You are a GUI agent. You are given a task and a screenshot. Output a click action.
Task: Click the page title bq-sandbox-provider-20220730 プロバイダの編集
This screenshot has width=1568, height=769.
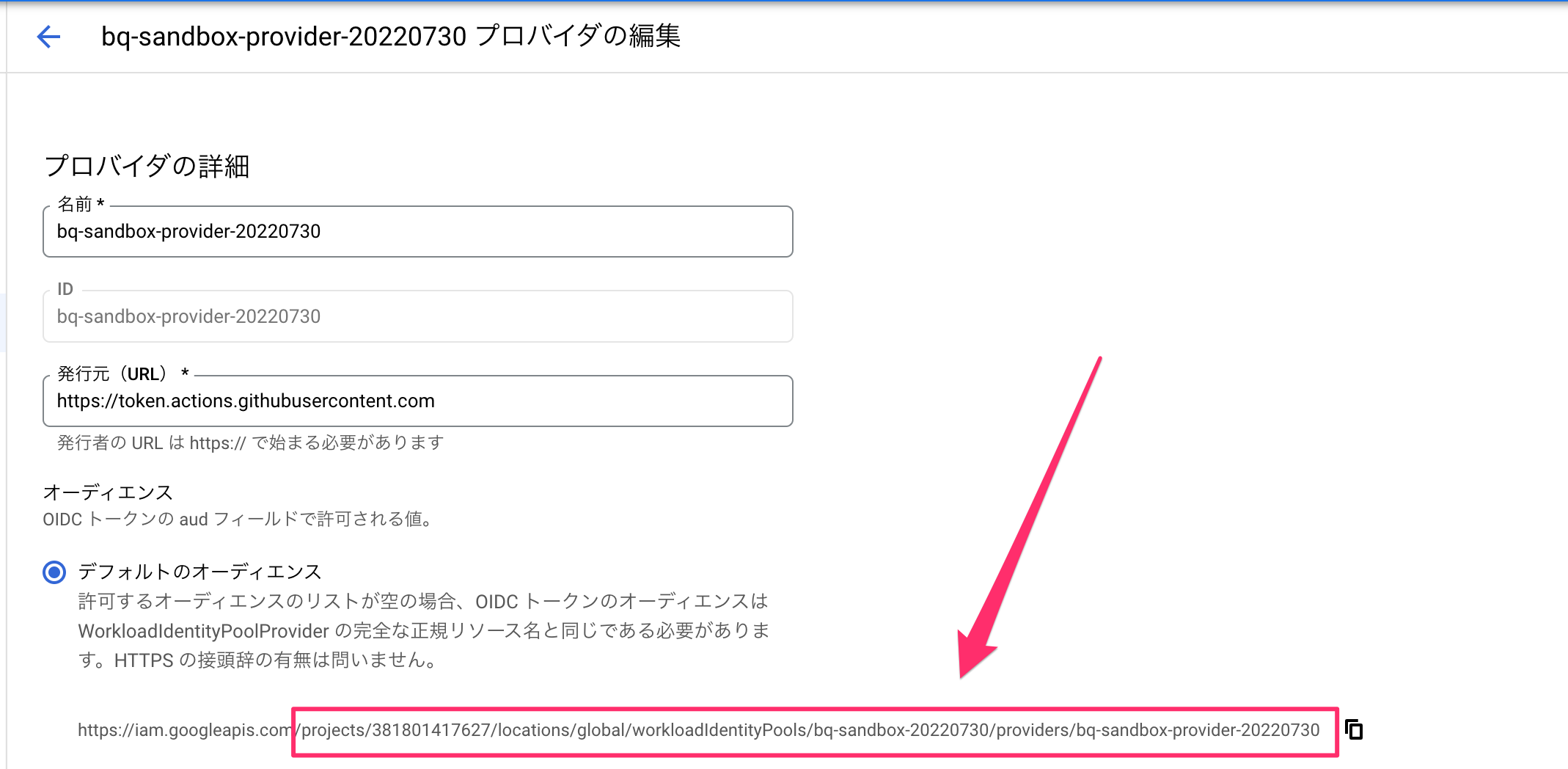[x=390, y=36]
